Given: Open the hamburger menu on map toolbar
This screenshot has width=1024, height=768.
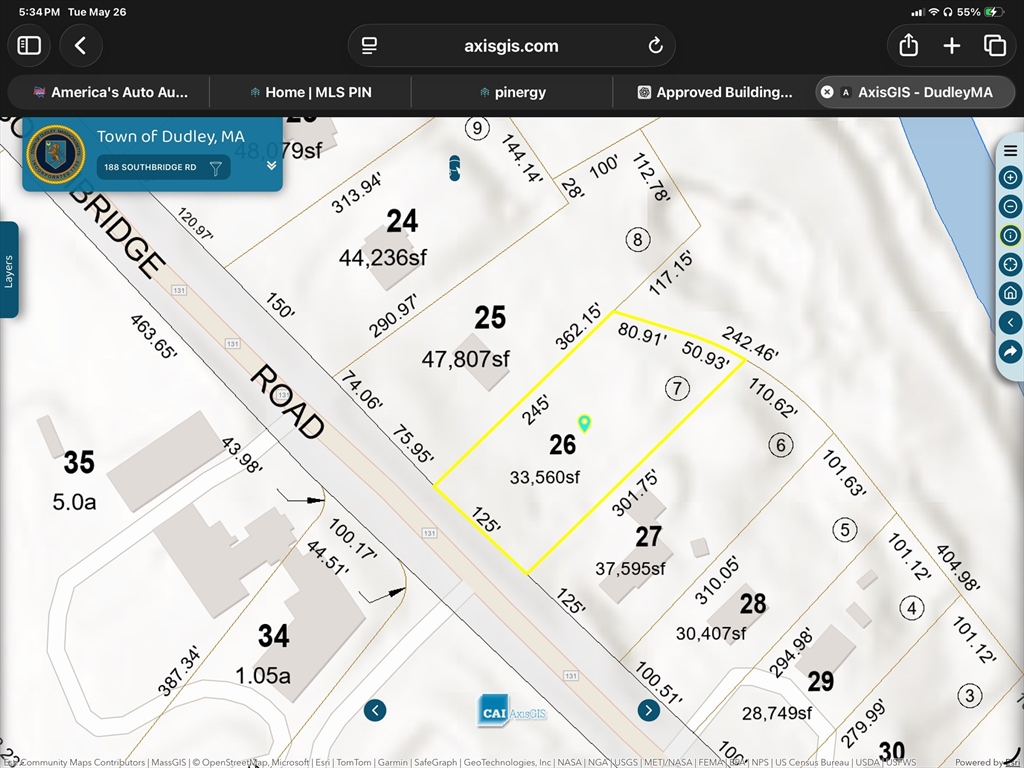Looking at the screenshot, I should (1010, 151).
